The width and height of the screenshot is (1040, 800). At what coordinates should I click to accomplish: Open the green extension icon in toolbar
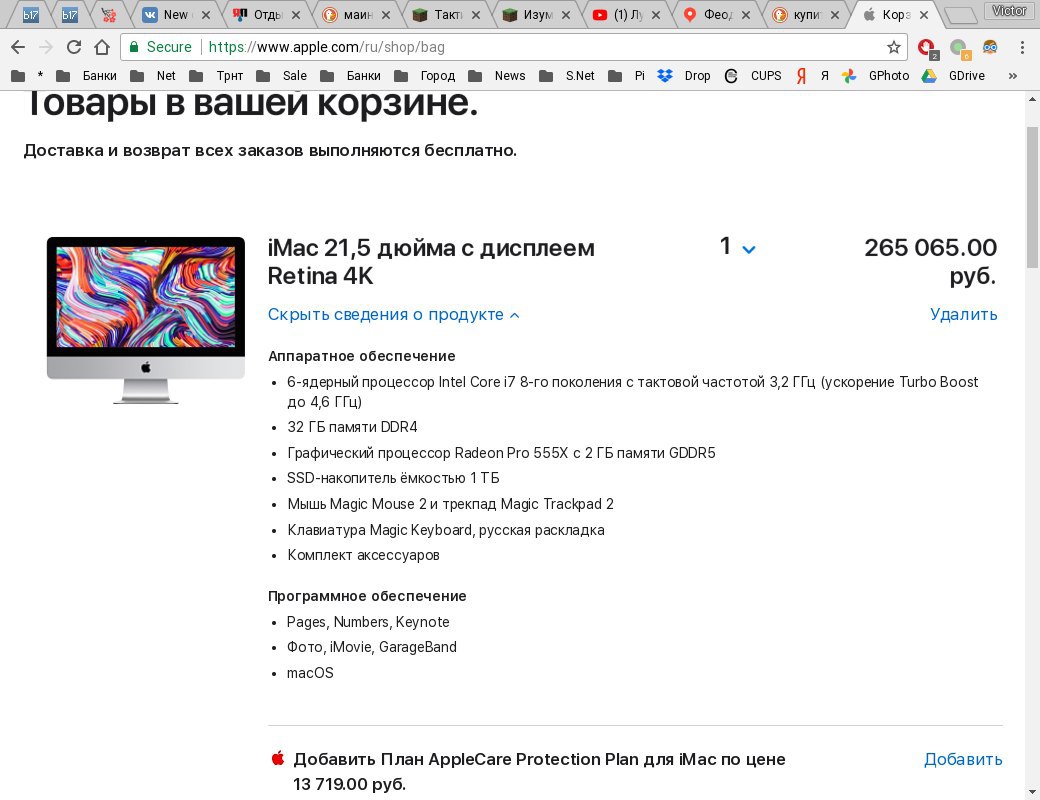[959, 48]
